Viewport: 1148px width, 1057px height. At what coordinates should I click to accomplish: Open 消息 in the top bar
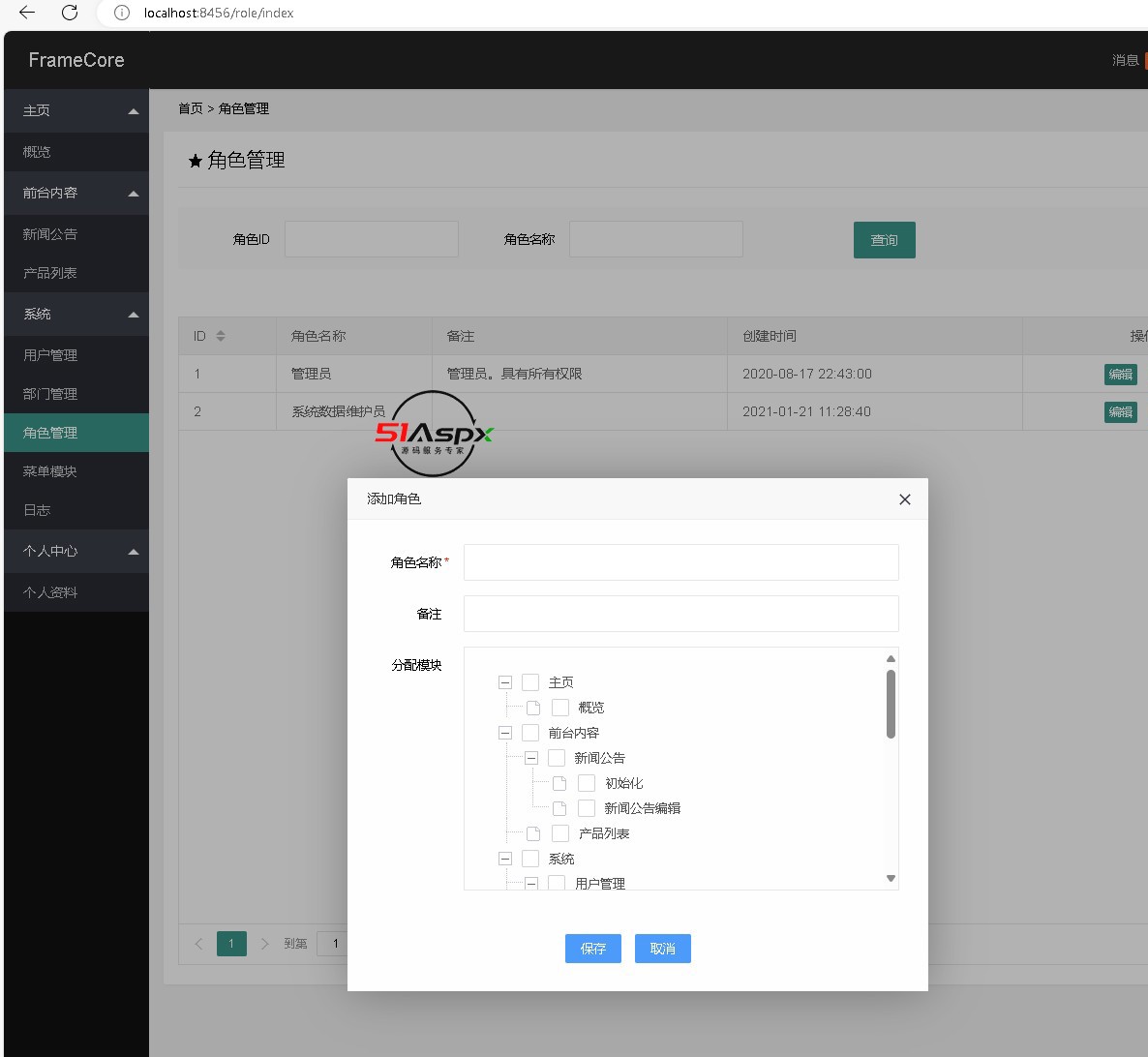coord(1126,60)
